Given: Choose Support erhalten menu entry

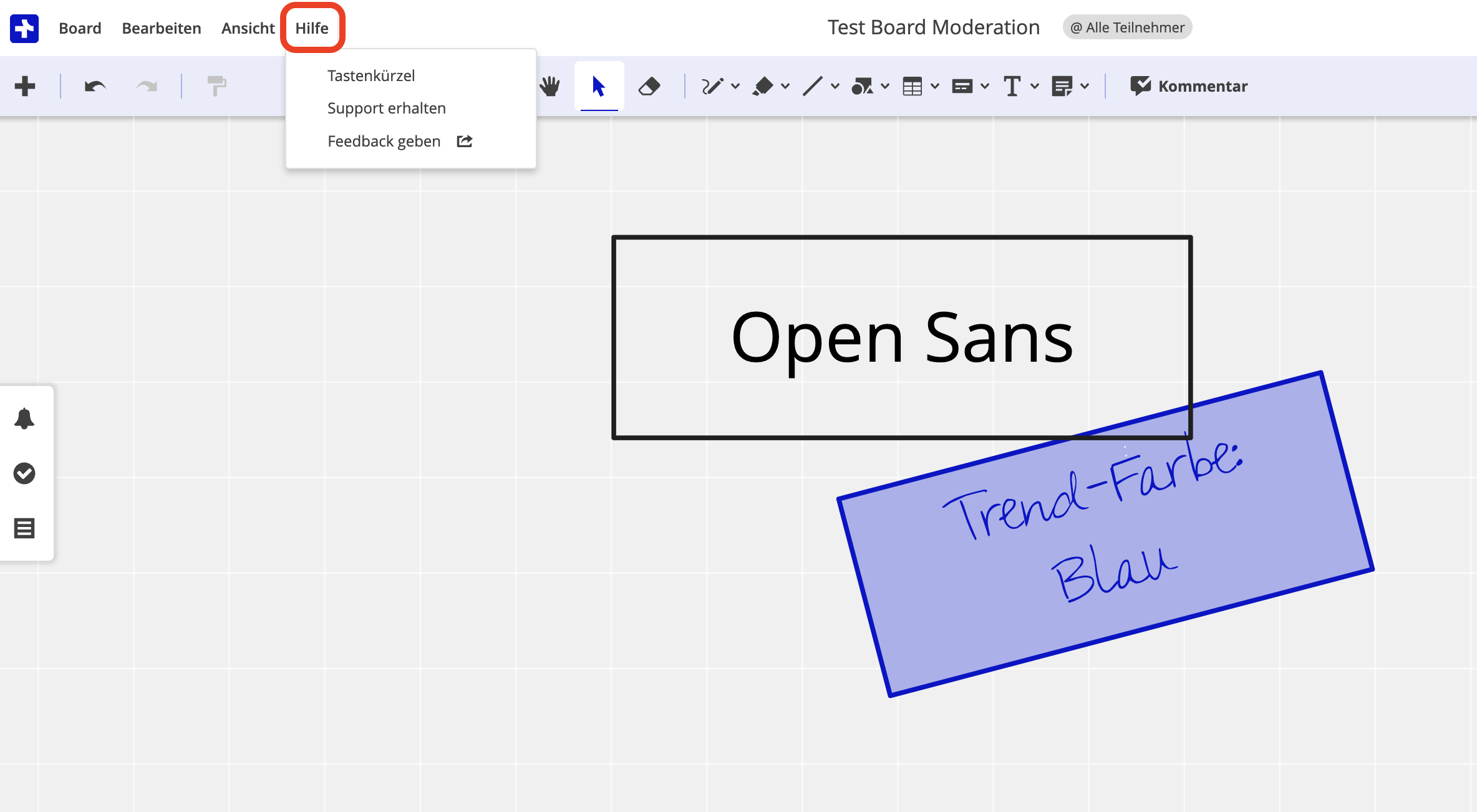Looking at the screenshot, I should tap(387, 108).
